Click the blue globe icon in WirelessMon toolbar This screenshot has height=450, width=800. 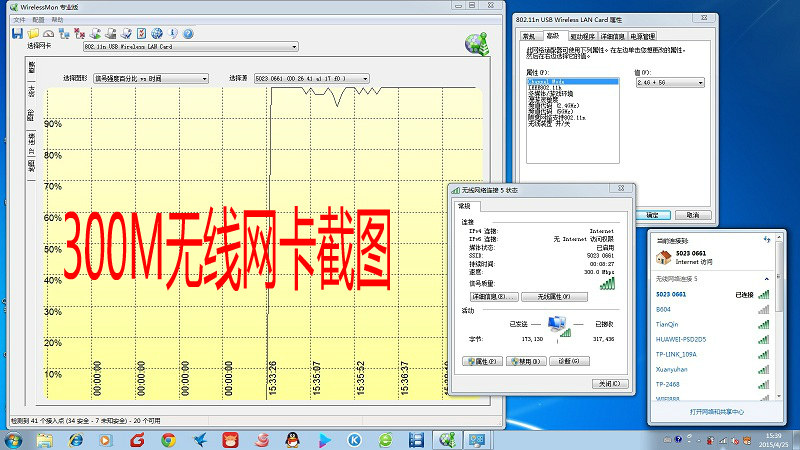tap(157, 34)
